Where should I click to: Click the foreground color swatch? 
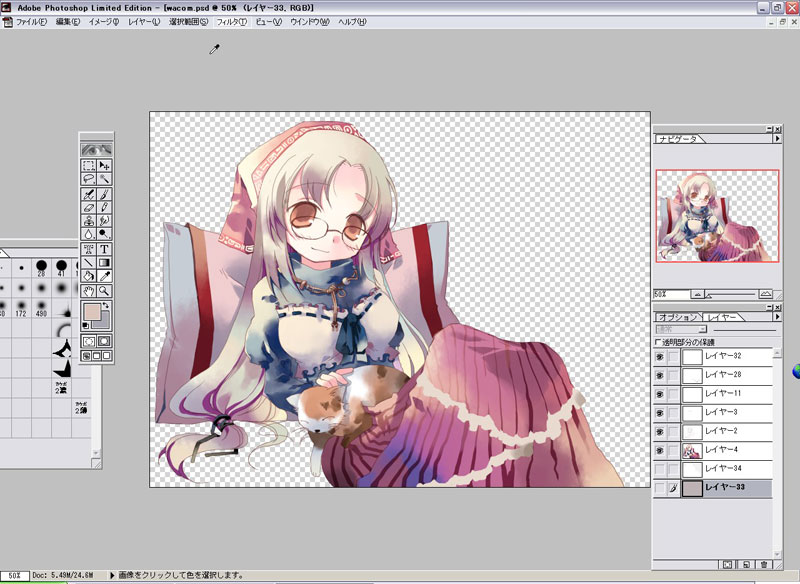91,312
